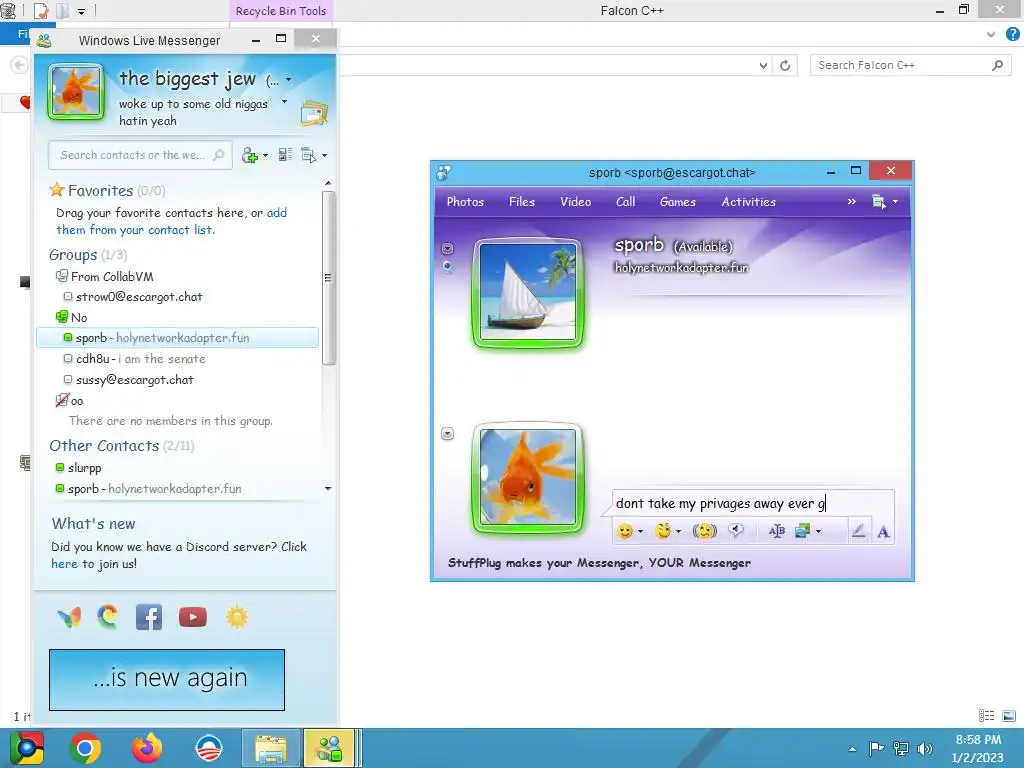The height and width of the screenshot is (768, 1024).
Task: Click the colorful swirl icon beside MSN butterfly
Action: click(x=108, y=617)
